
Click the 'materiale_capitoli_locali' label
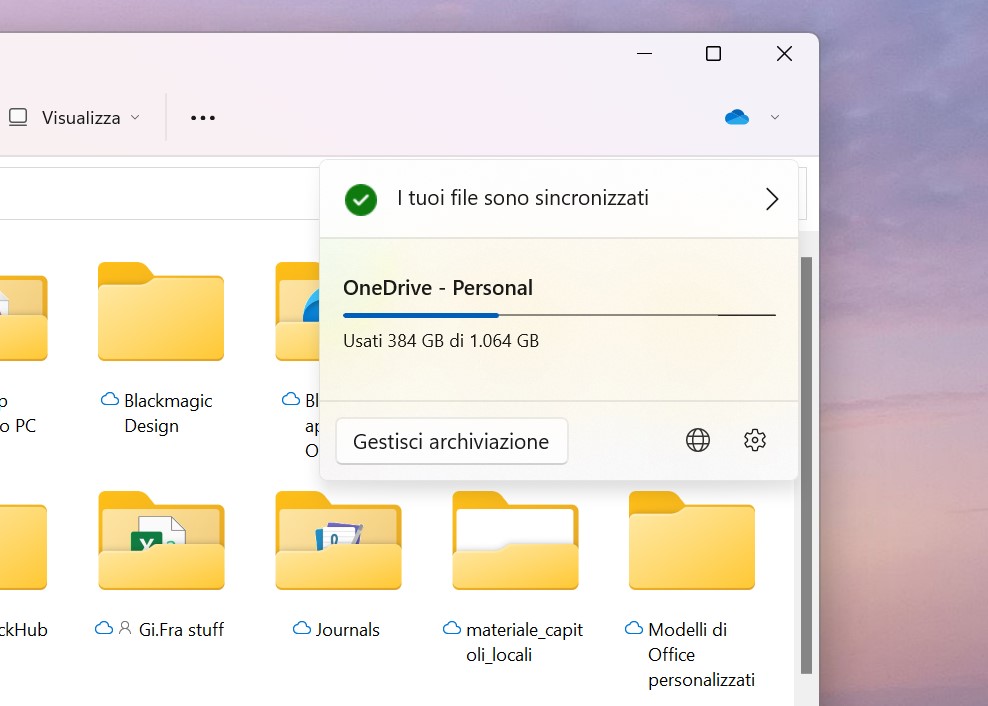[x=524, y=642]
